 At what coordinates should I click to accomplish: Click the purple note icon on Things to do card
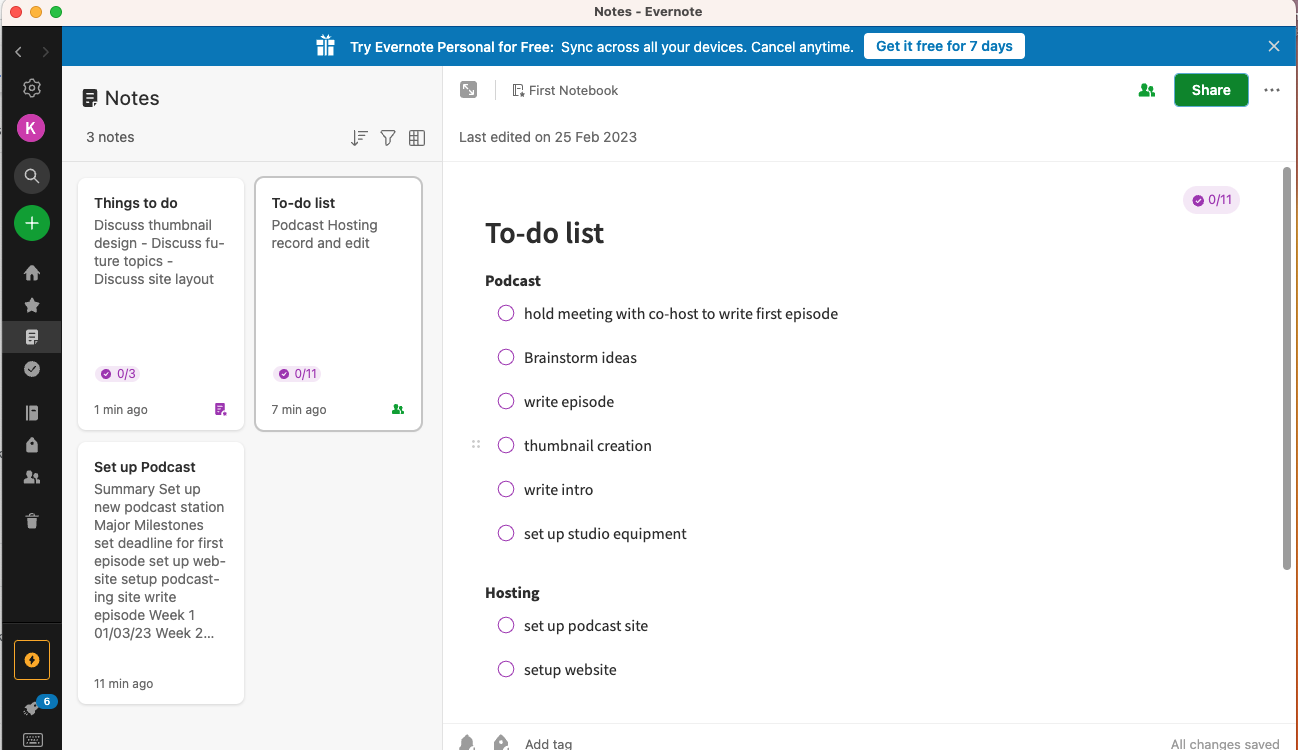coord(221,409)
